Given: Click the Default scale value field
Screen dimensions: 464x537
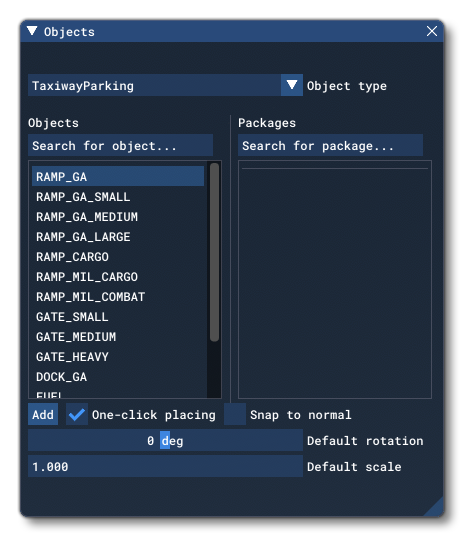Looking at the screenshot, I should click(165, 466).
